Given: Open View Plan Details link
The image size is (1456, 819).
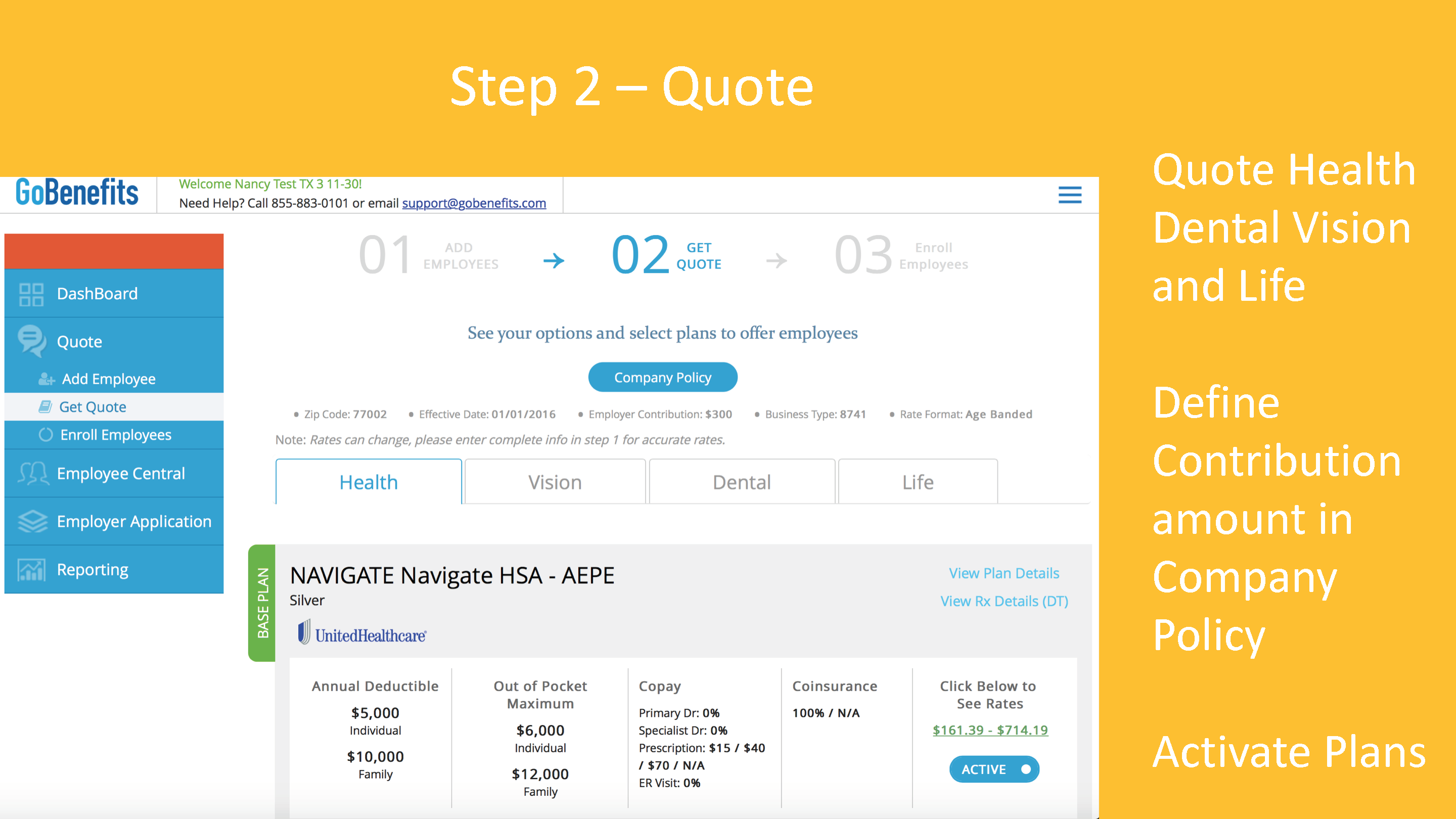Looking at the screenshot, I should coord(1004,573).
